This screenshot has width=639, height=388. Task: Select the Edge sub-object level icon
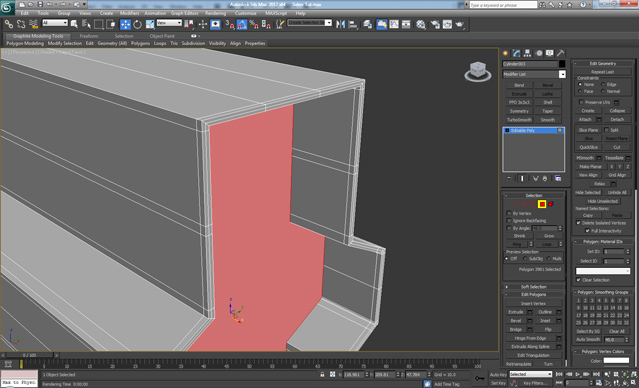pyautogui.click(x=524, y=204)
